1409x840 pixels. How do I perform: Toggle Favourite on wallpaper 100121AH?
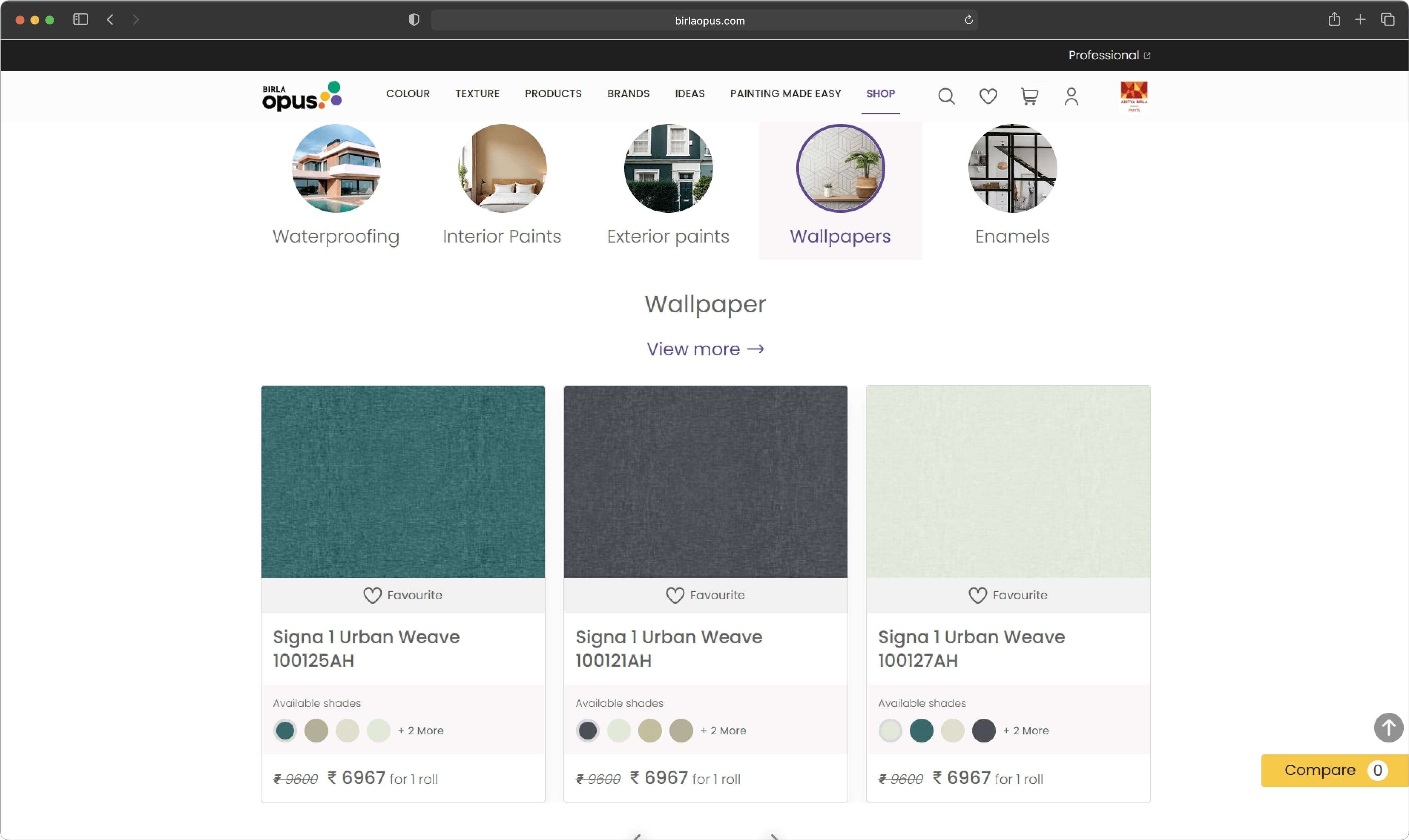[705, 595]
